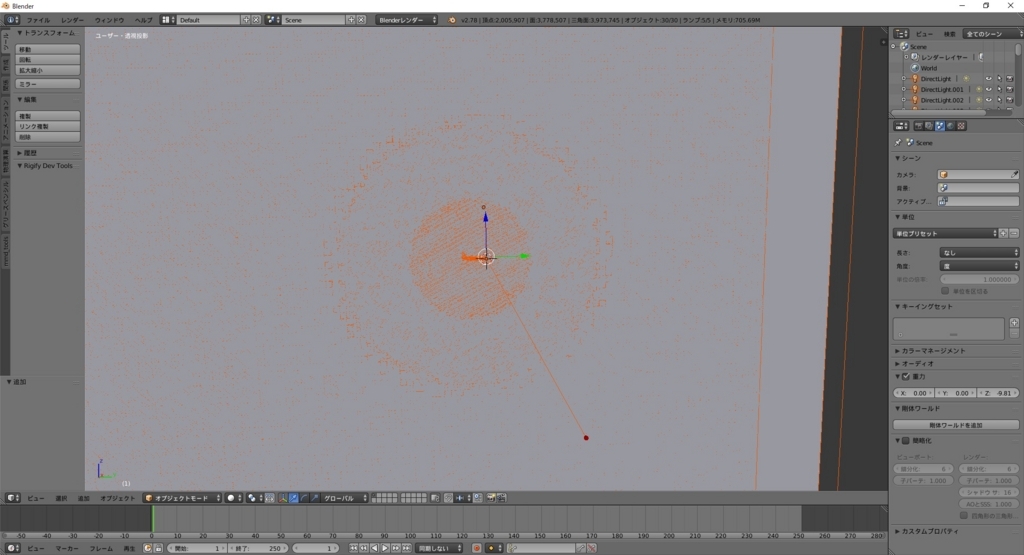Open the ファイル menu
This screenshot has height=555, width=1024.
tap(38, 20)
